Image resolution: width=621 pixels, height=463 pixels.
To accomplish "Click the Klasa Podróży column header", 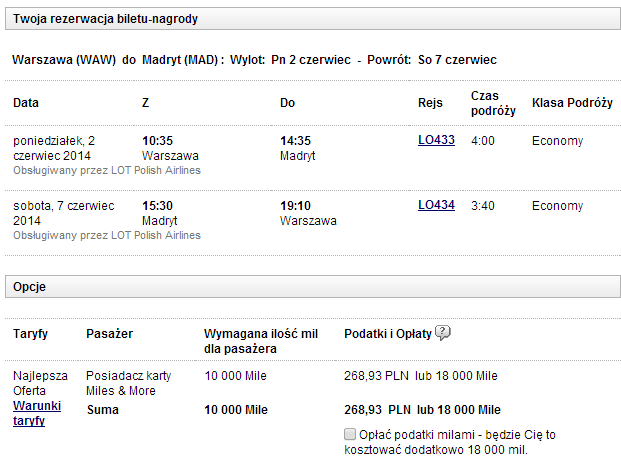I will click(x=569, y=103).
